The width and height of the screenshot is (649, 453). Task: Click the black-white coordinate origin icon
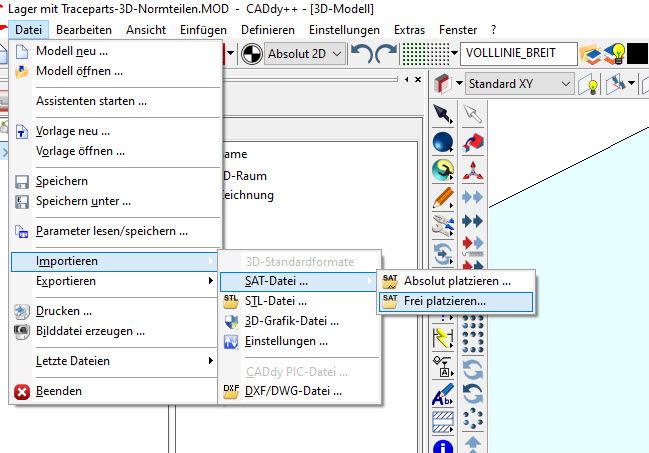click(x=252, y=54)
